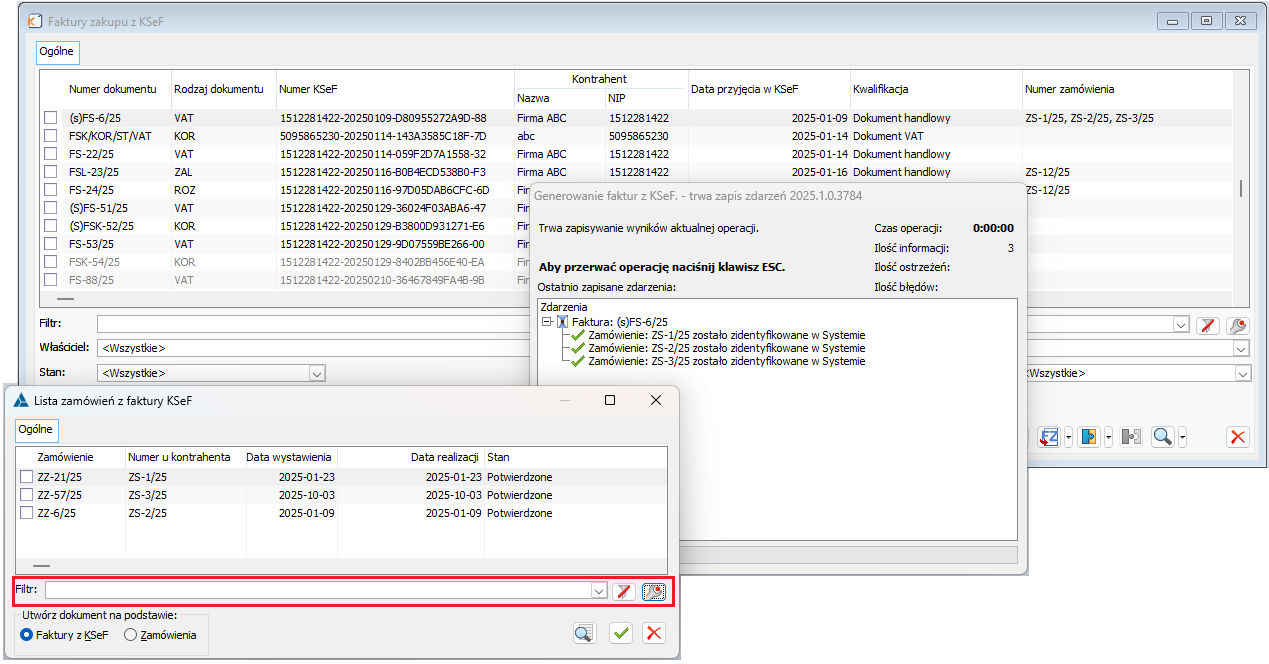Click the Filtr text field in order list dialog
Screen dimensions: 1269x664
[x=318, y=591]
